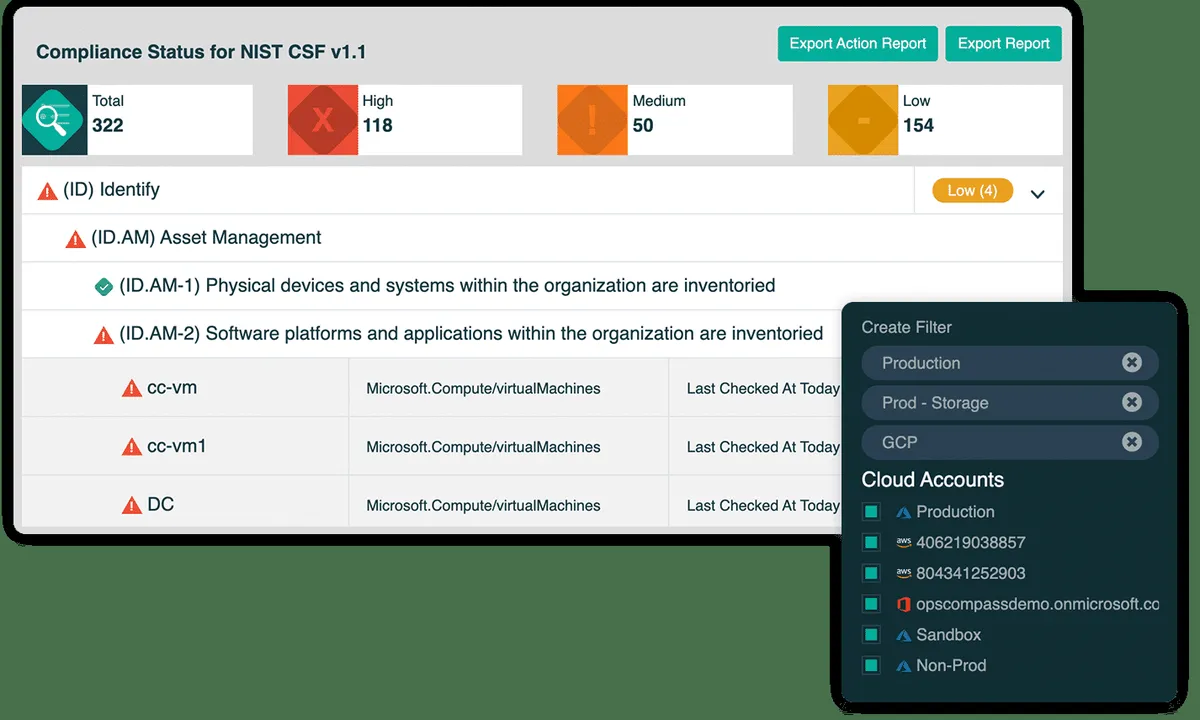The height and width of the screenshot is (720, 1200).
Task: Click the Low severity dash icon
Action: [x=862, y=120]
